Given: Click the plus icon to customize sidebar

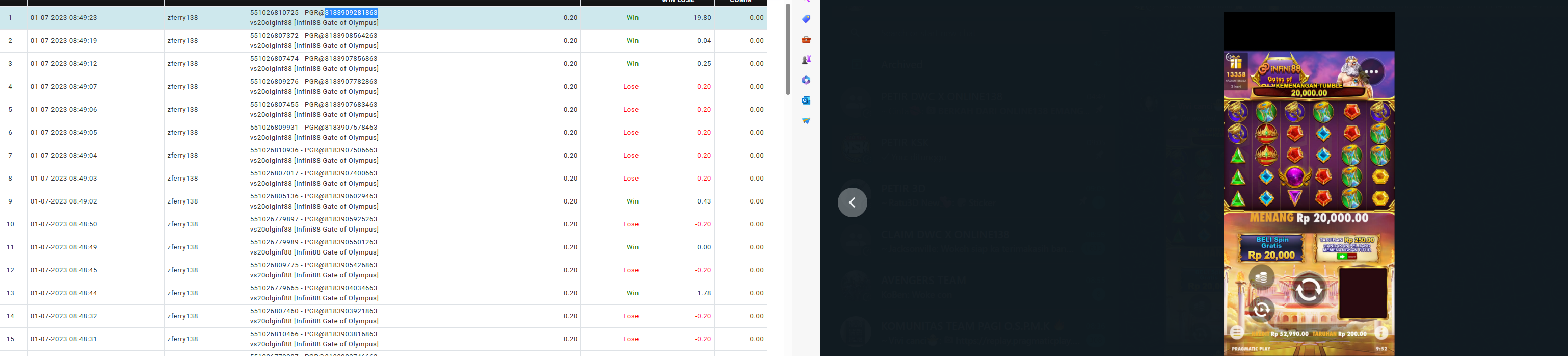Looking at the screenshot, I should [x=806, y=143].
